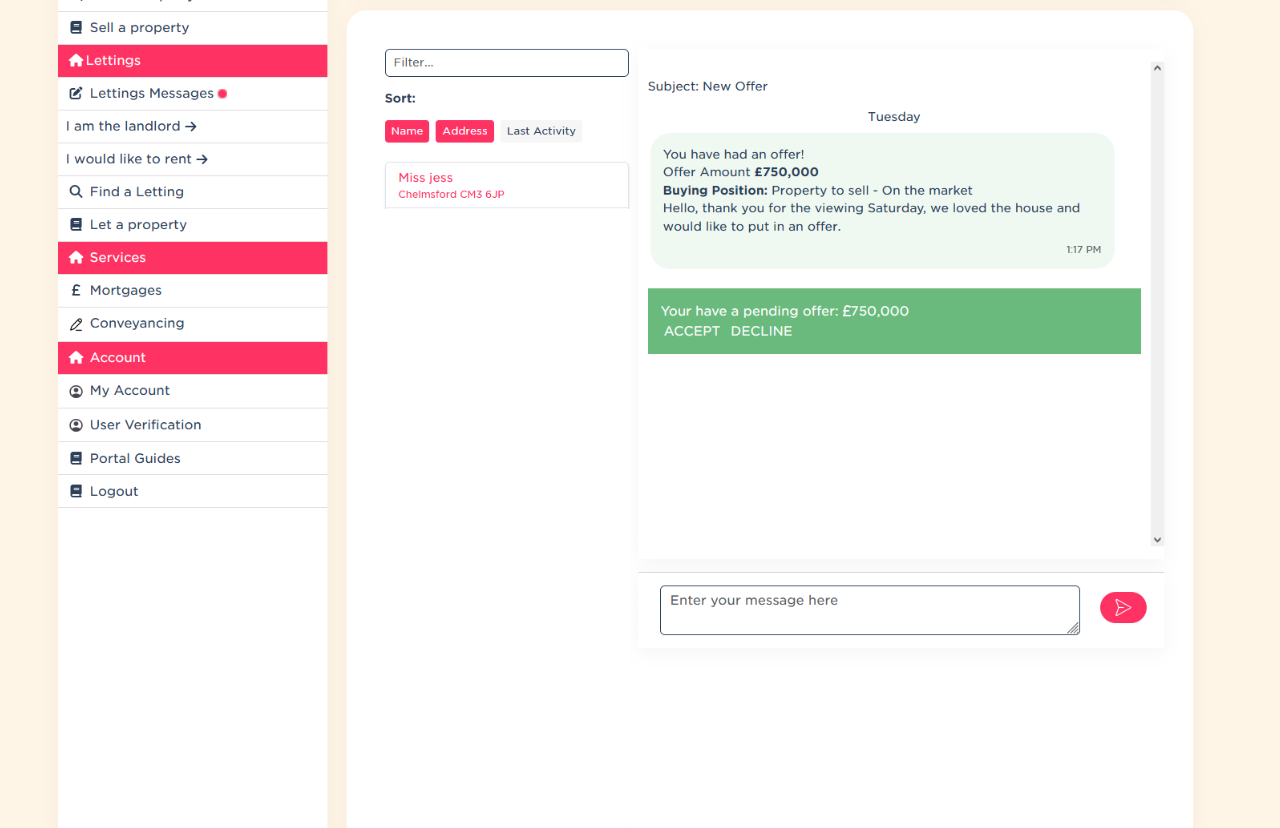Click the magnifier icon beside Find a Letting
This screenshot has width=1280, height=828.
pos(76,192)
